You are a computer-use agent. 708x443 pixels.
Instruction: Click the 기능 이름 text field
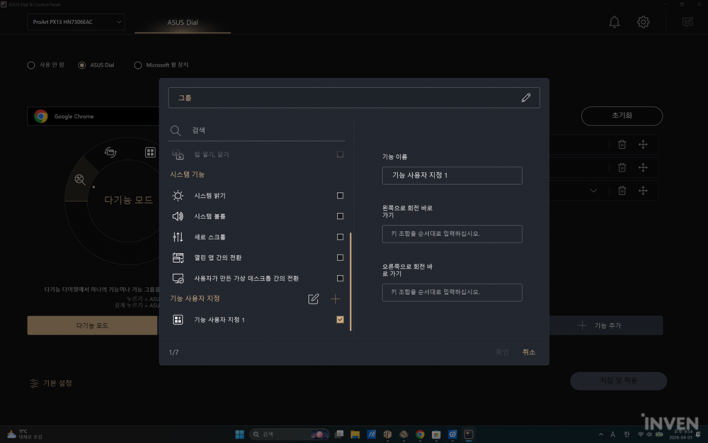[x=451, y=176]
